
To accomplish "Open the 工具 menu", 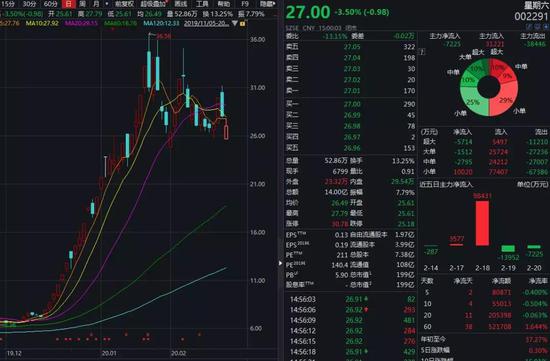I will [x=202, y=4].
